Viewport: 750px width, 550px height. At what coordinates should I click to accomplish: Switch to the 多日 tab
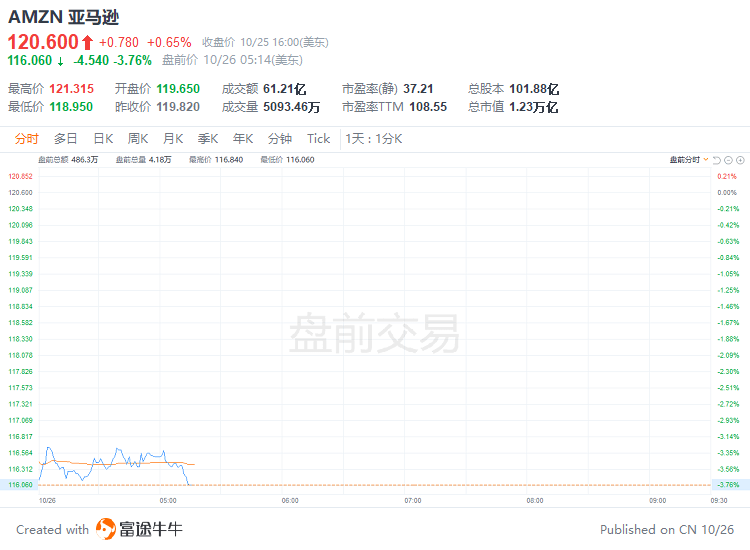point(66,139)
